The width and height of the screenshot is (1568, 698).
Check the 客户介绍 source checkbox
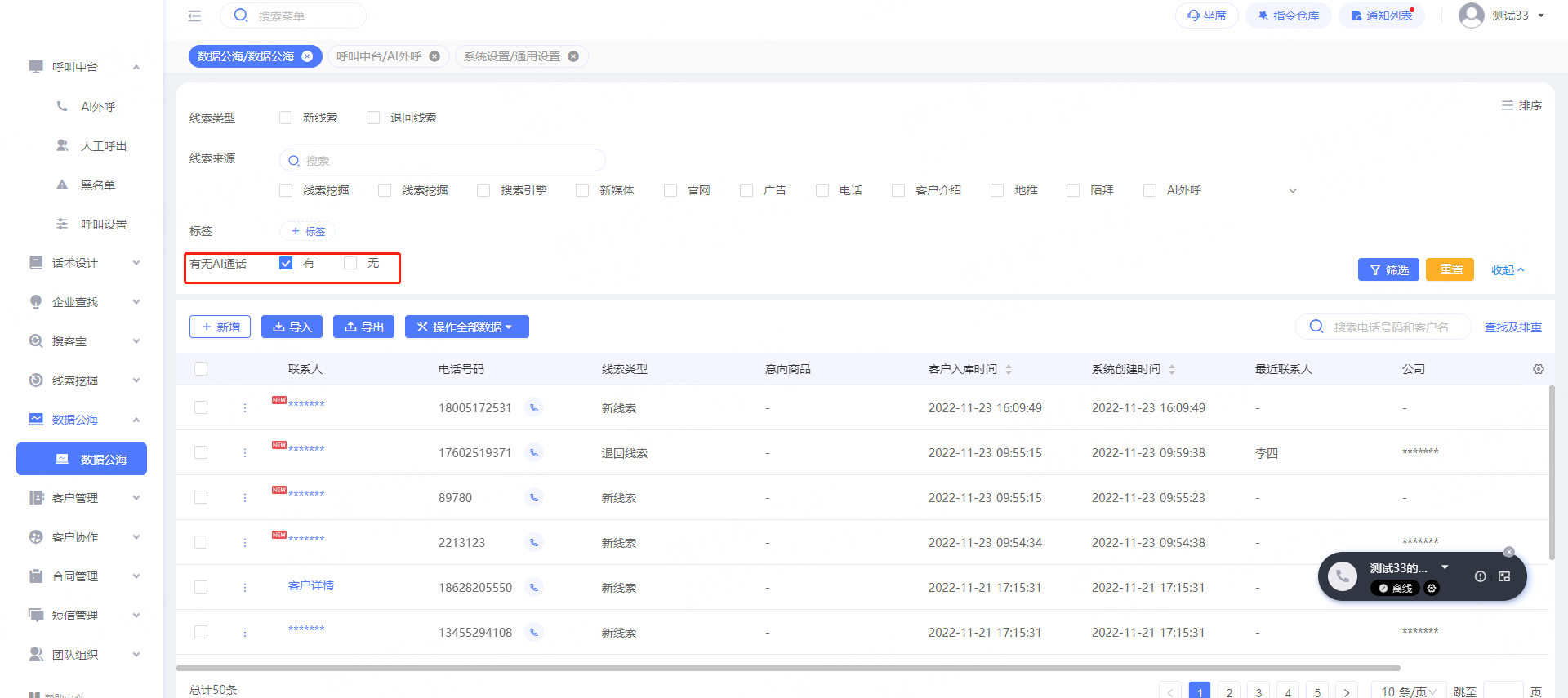898,190
